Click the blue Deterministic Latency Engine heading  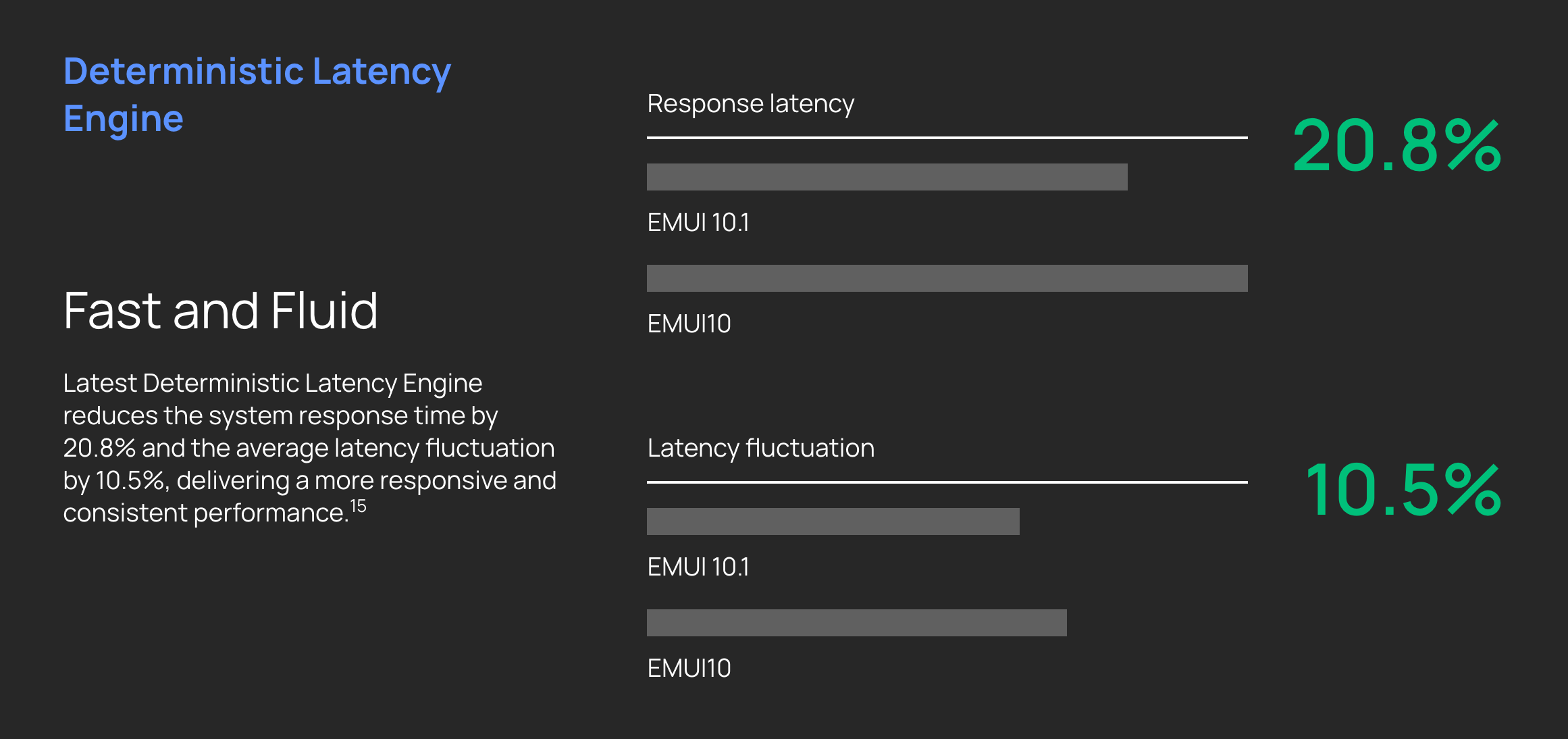point(257,95)
